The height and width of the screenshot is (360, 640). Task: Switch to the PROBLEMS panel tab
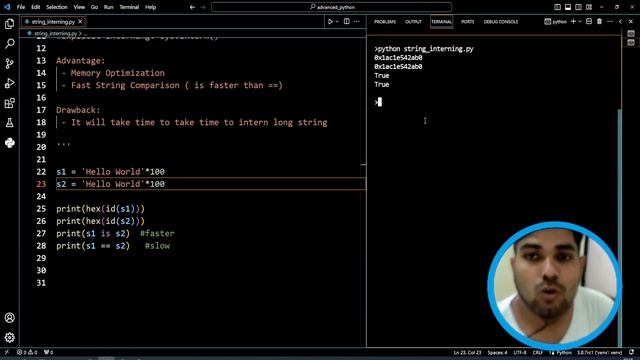click(385, 22)
